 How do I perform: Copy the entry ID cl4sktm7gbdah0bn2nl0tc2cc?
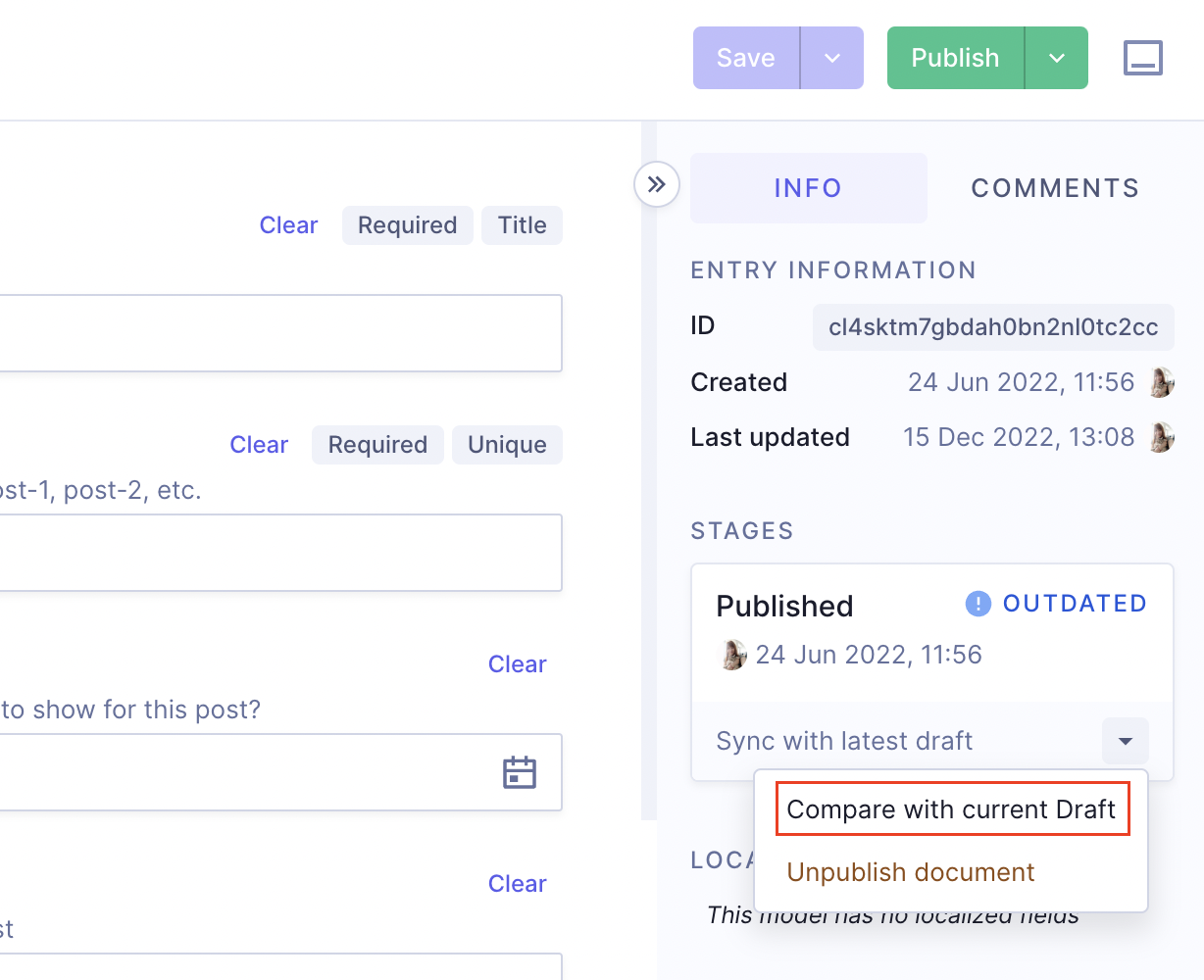click(992, 327)
